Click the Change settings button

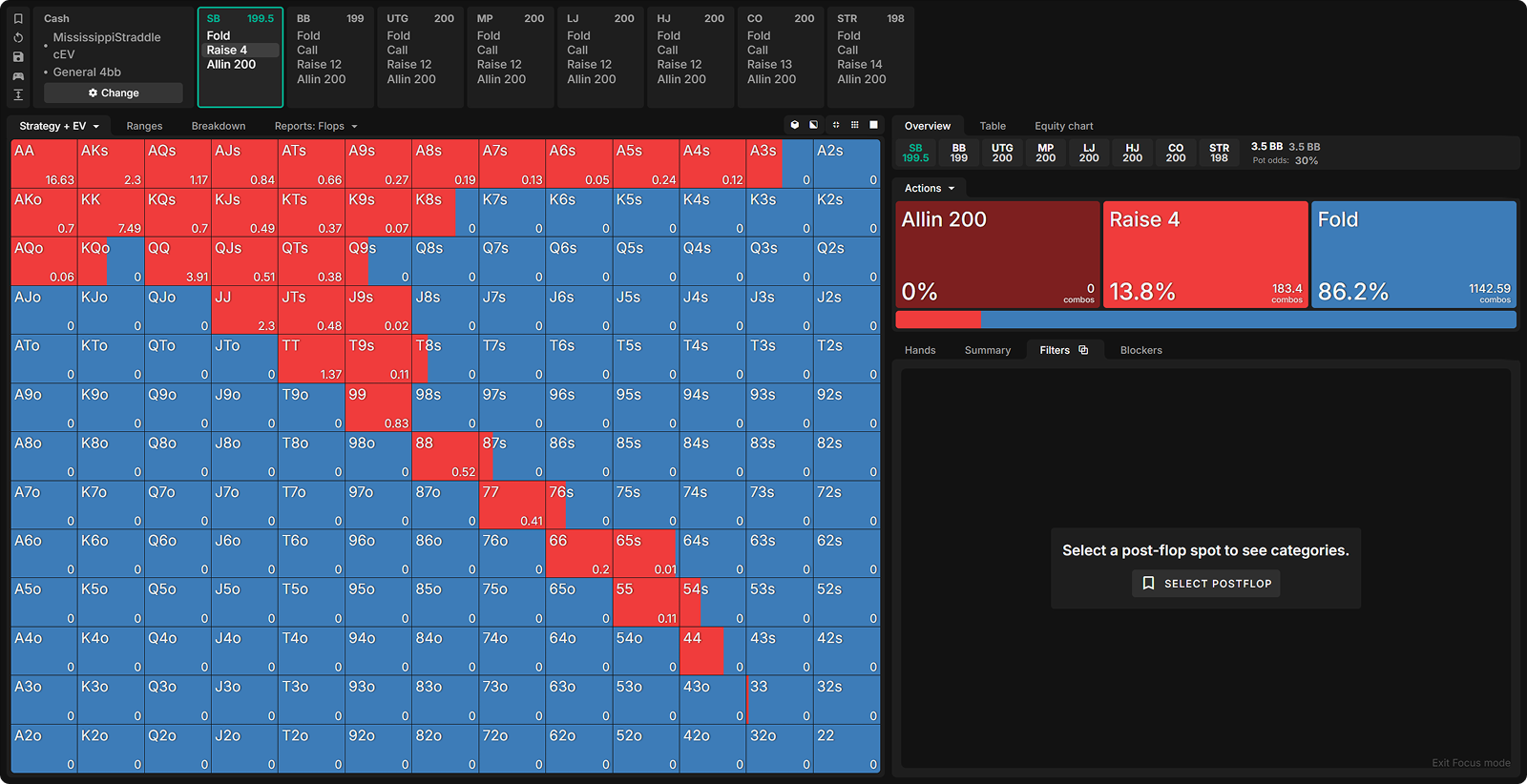pos(114,93)
